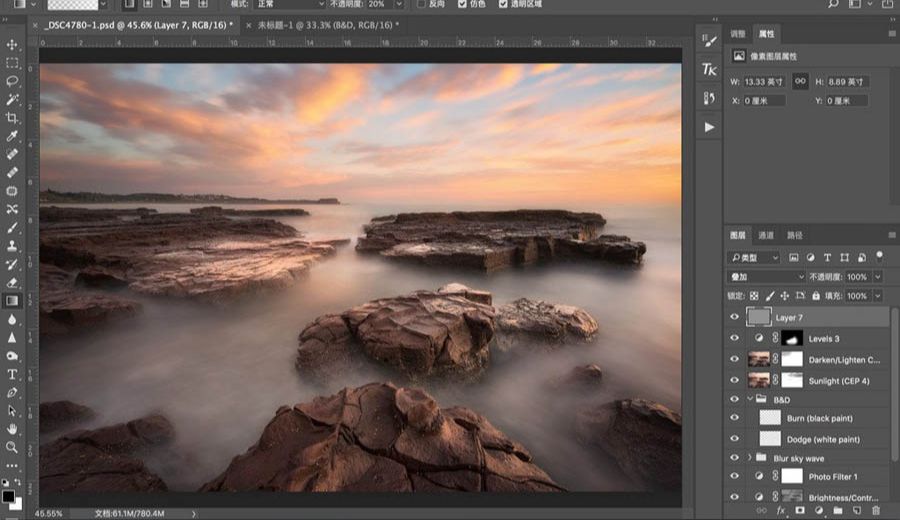Switch to the 调整 adjustments tab
This screenshot has width=900, height=520.
coord(738,34)
